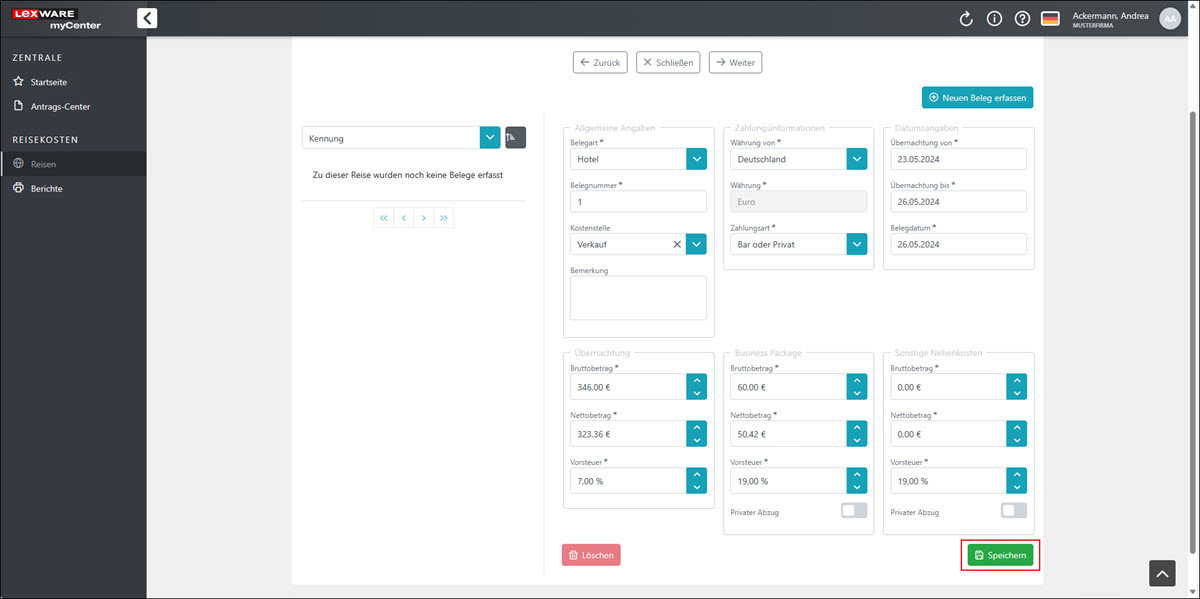Collapse the sidebar with the chevron button

point(147,18)
